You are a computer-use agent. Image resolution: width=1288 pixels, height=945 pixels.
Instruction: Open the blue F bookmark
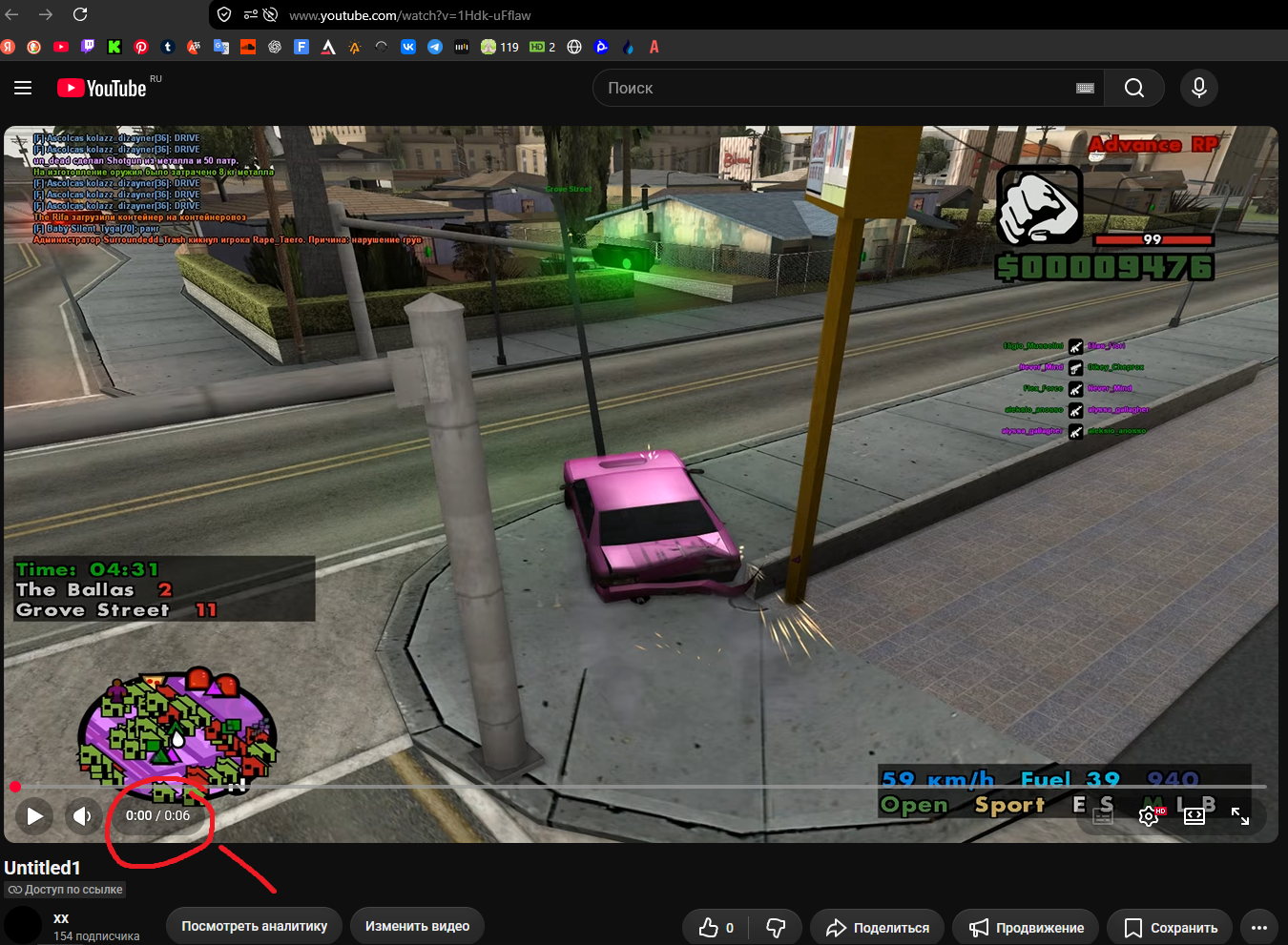click(301, 47)
